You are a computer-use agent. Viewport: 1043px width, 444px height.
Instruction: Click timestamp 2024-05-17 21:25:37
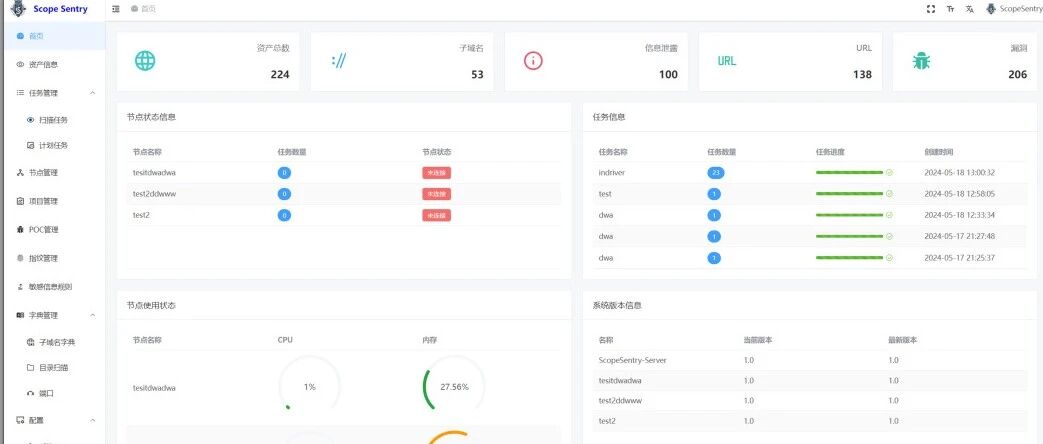959,258
